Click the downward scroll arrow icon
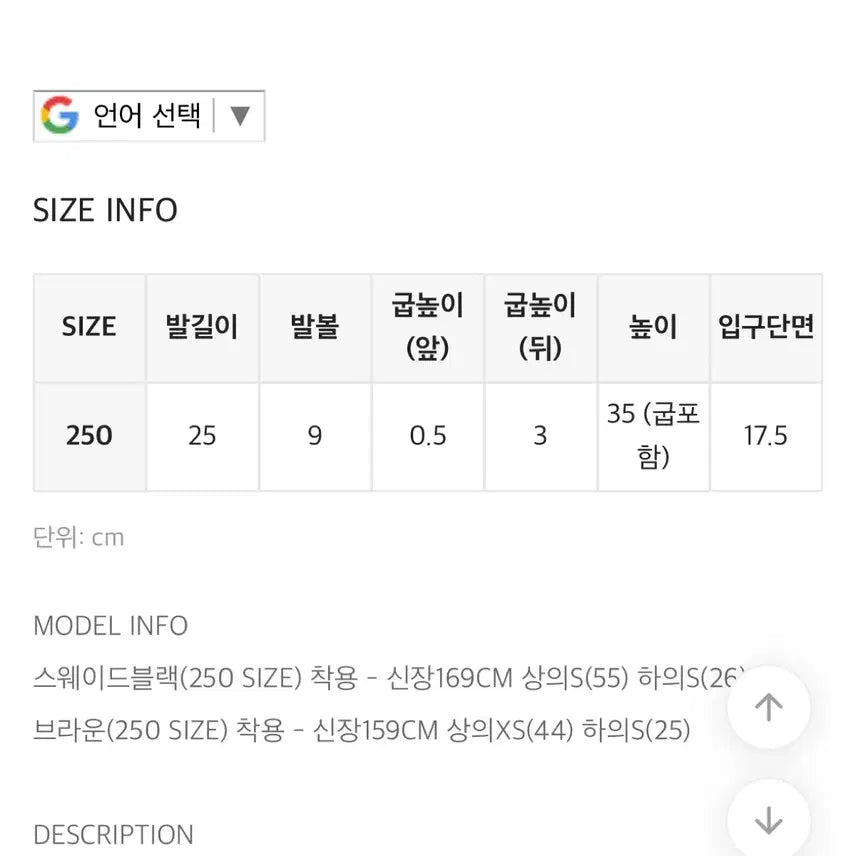856x856 pixels. coord(769,820)
